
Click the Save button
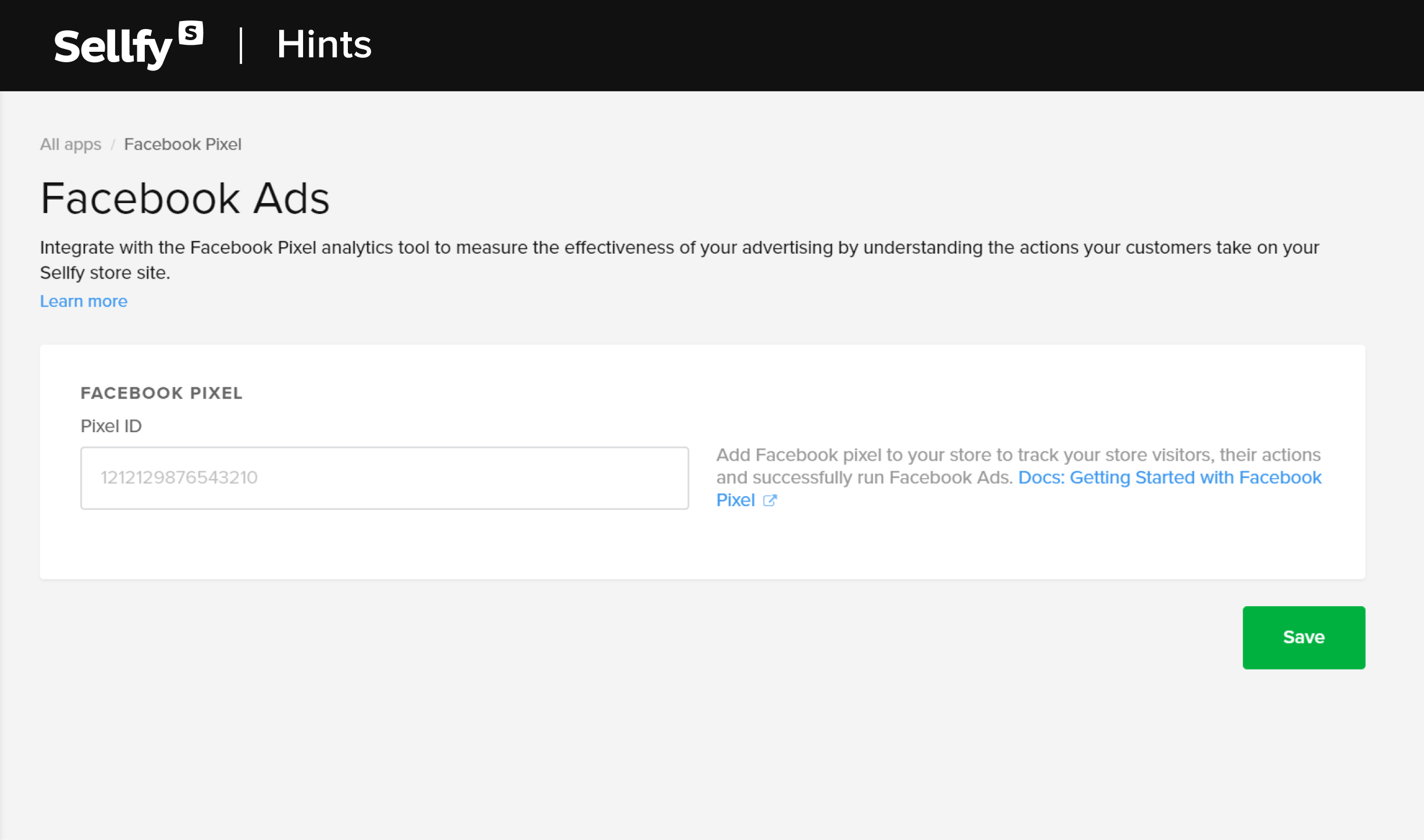1303,637
